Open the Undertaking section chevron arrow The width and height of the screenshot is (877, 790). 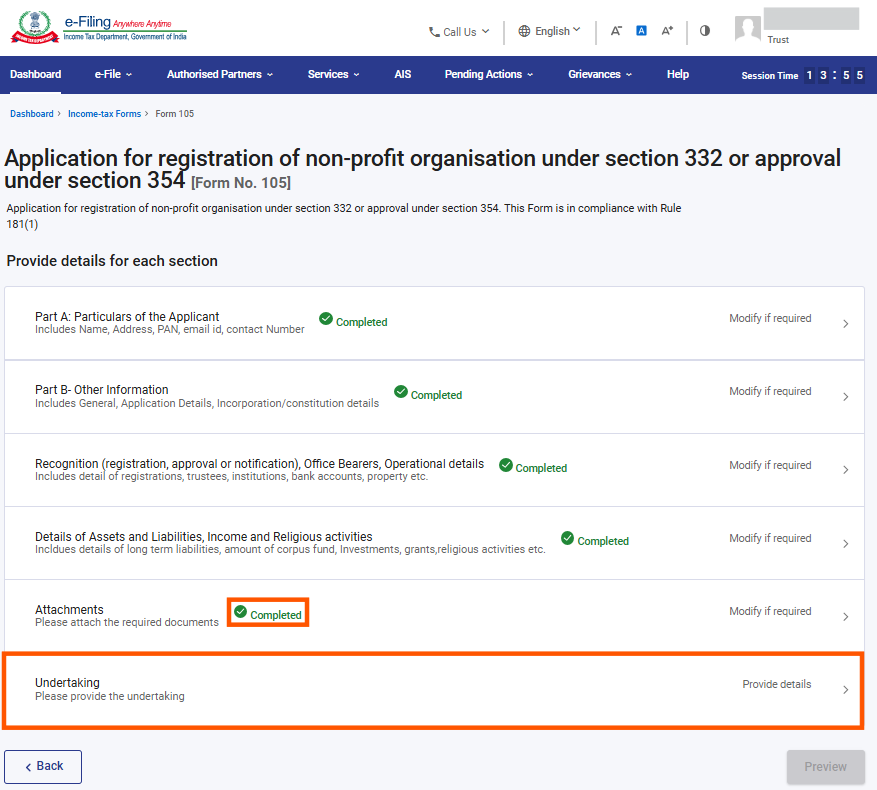click(x=845, y=690)
